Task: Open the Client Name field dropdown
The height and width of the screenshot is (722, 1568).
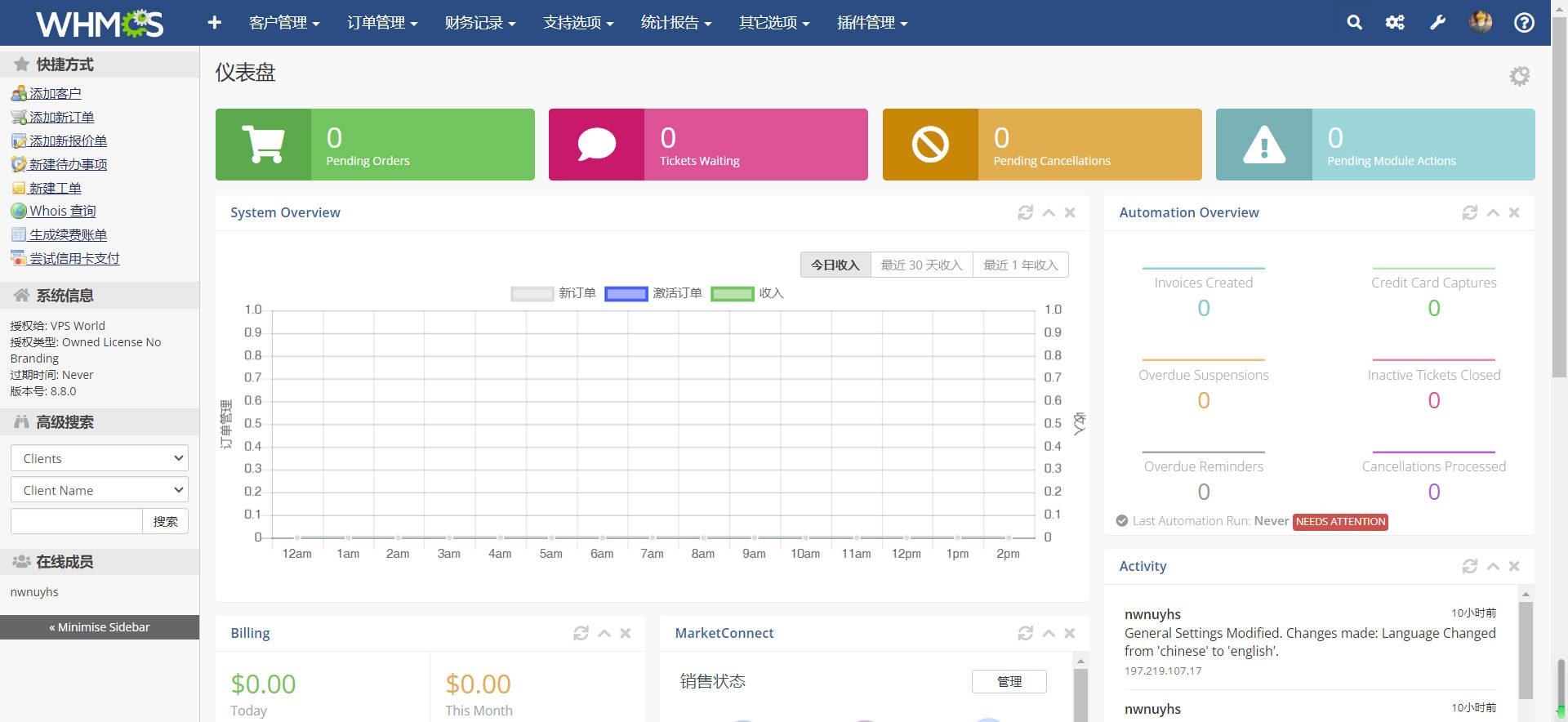Action: 100,490
